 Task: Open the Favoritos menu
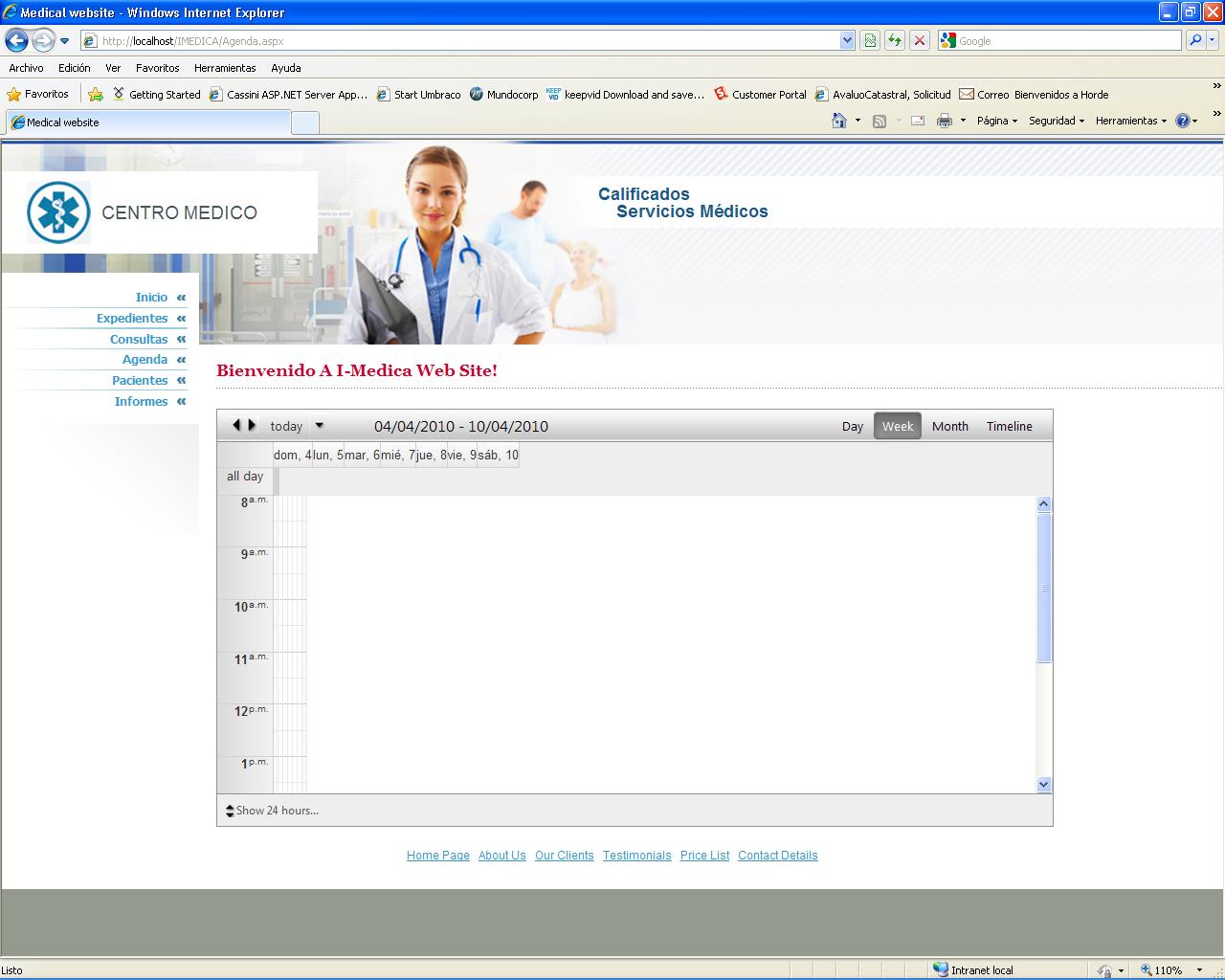click(157, 68)
